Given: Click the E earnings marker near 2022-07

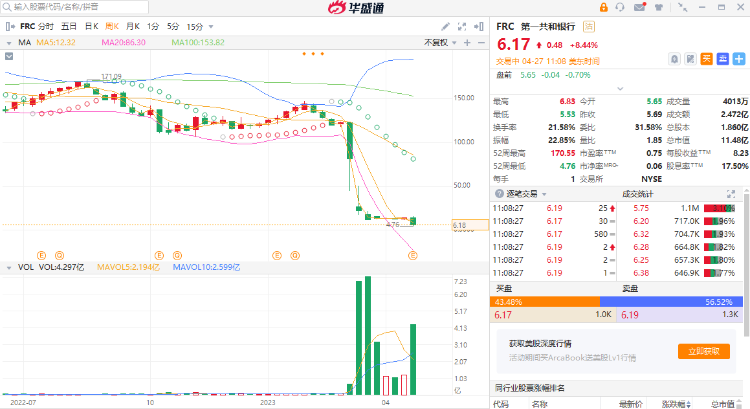Looking at the screenshot, I should [x=41, y=255].
